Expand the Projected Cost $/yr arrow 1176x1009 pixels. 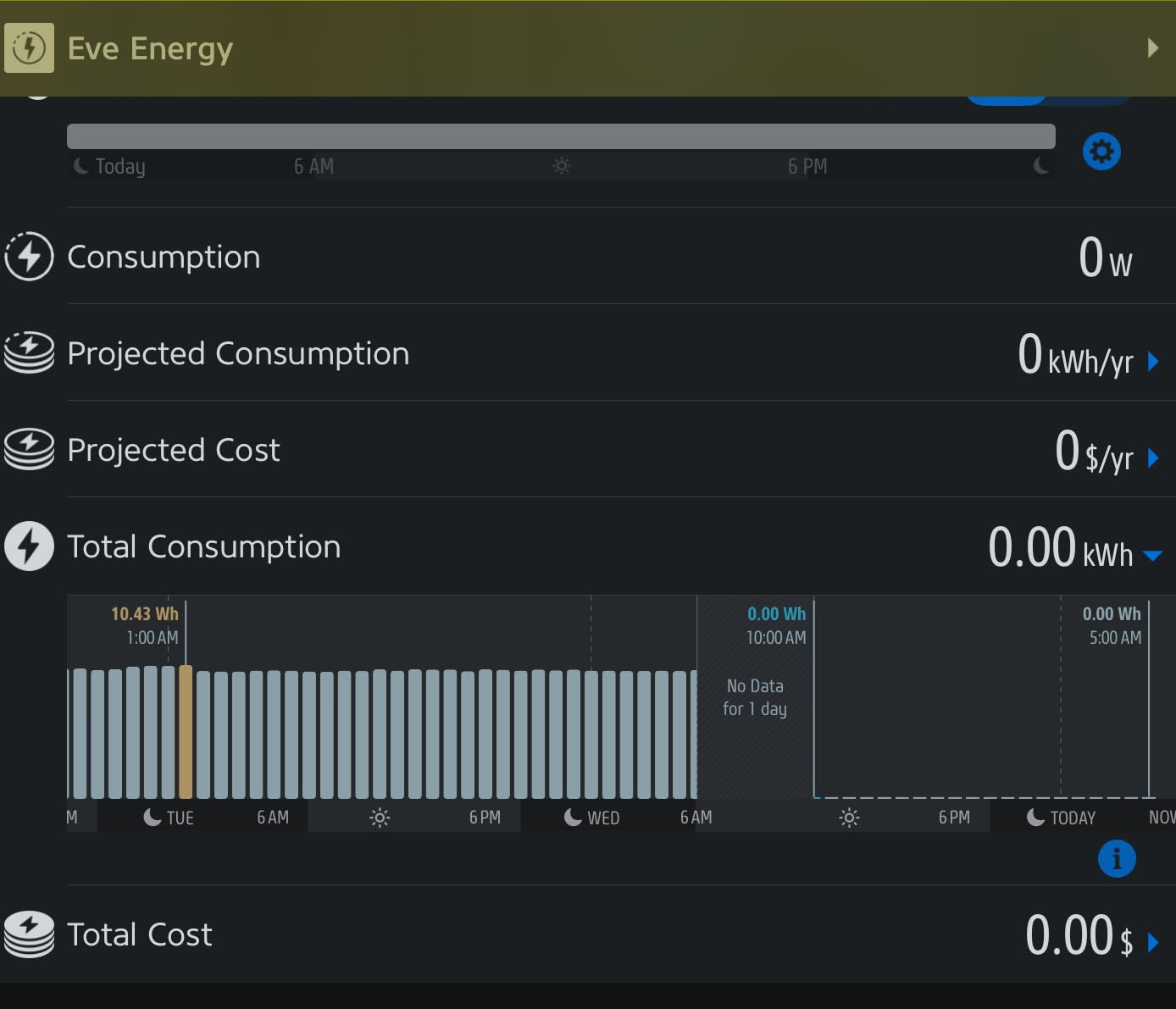tap(1153, 458)
